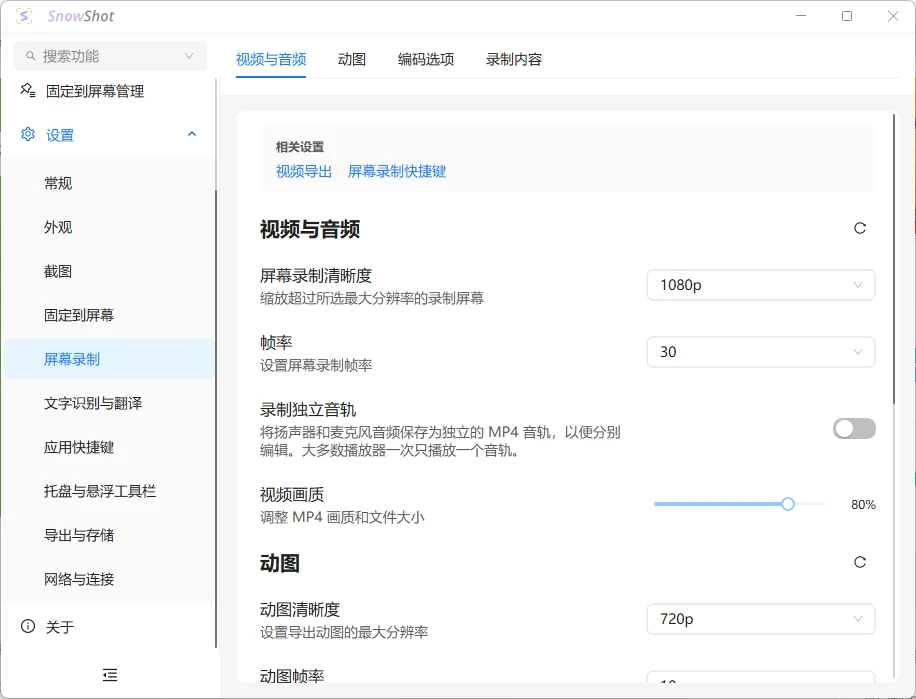The image size is (916, 699).
Task: Click the 视频与音频 section heading
Action: pyautogui.click(x=310, y=229)
